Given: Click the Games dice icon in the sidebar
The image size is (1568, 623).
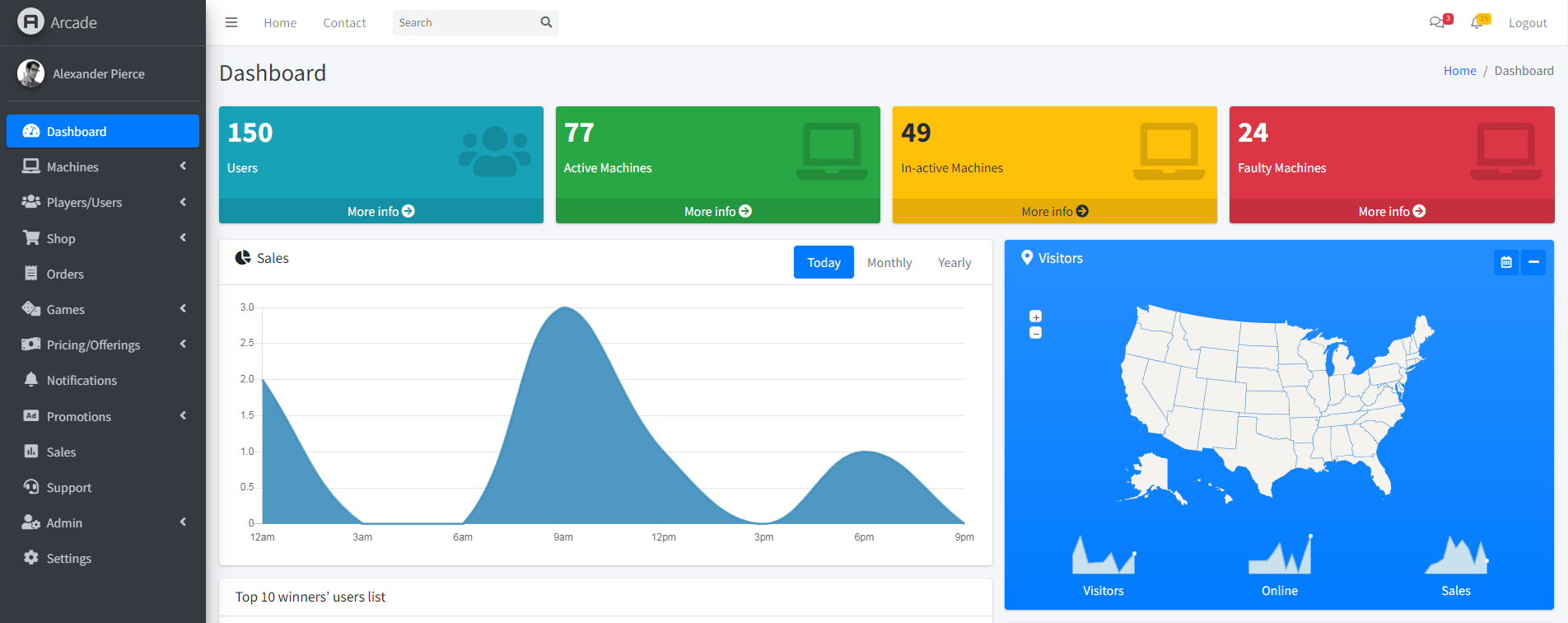Looking at the screenshot, I should click(31, 309).
